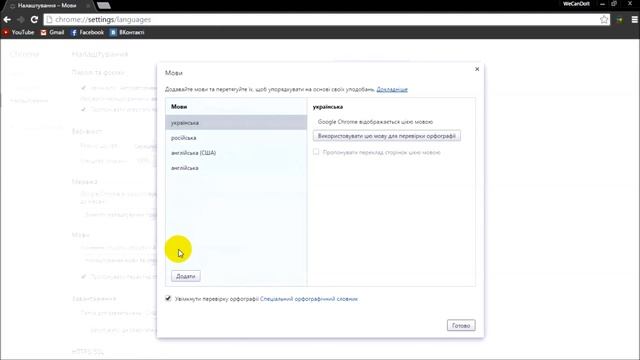Viewport: 640px width, 360px height.
Task: Toggle Увімкнути перевірку орфографії checkbox
Action: pyautogui.click(x=168, y=298)
